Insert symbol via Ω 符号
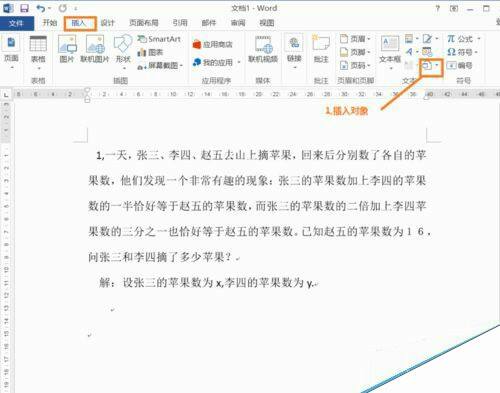 tap(462, 52)
